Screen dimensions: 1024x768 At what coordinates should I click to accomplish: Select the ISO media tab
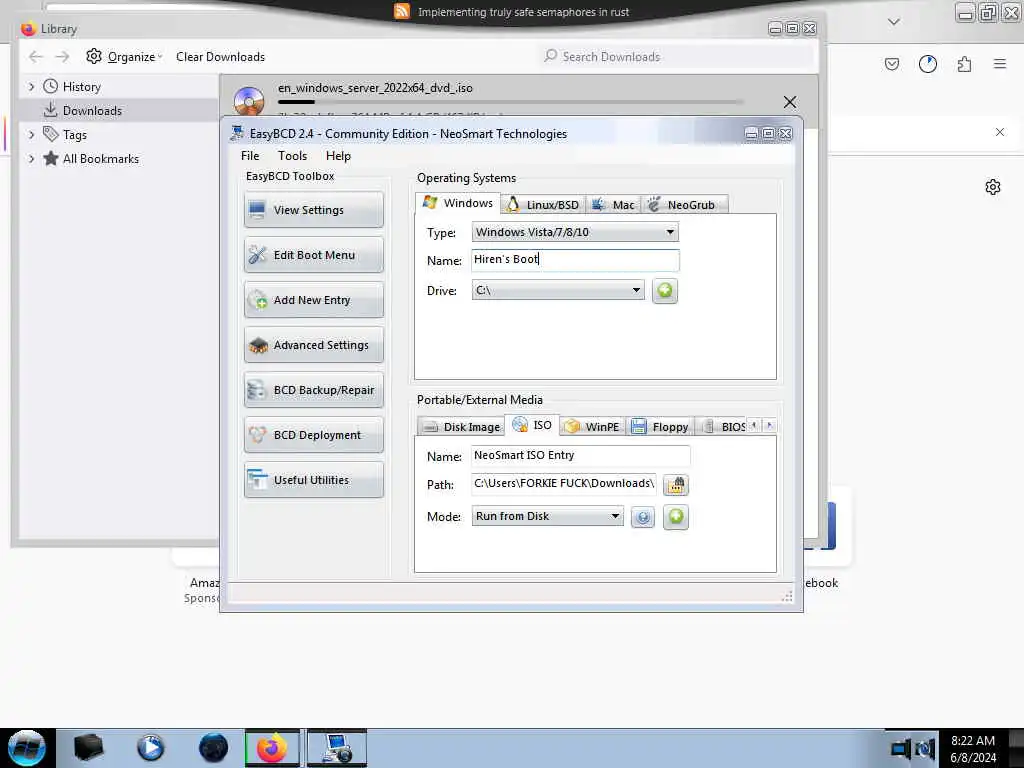532,425
